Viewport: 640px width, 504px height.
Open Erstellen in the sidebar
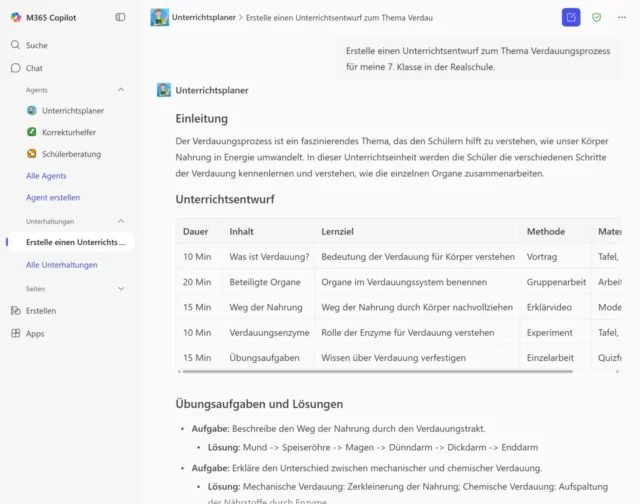coord(41,311)
